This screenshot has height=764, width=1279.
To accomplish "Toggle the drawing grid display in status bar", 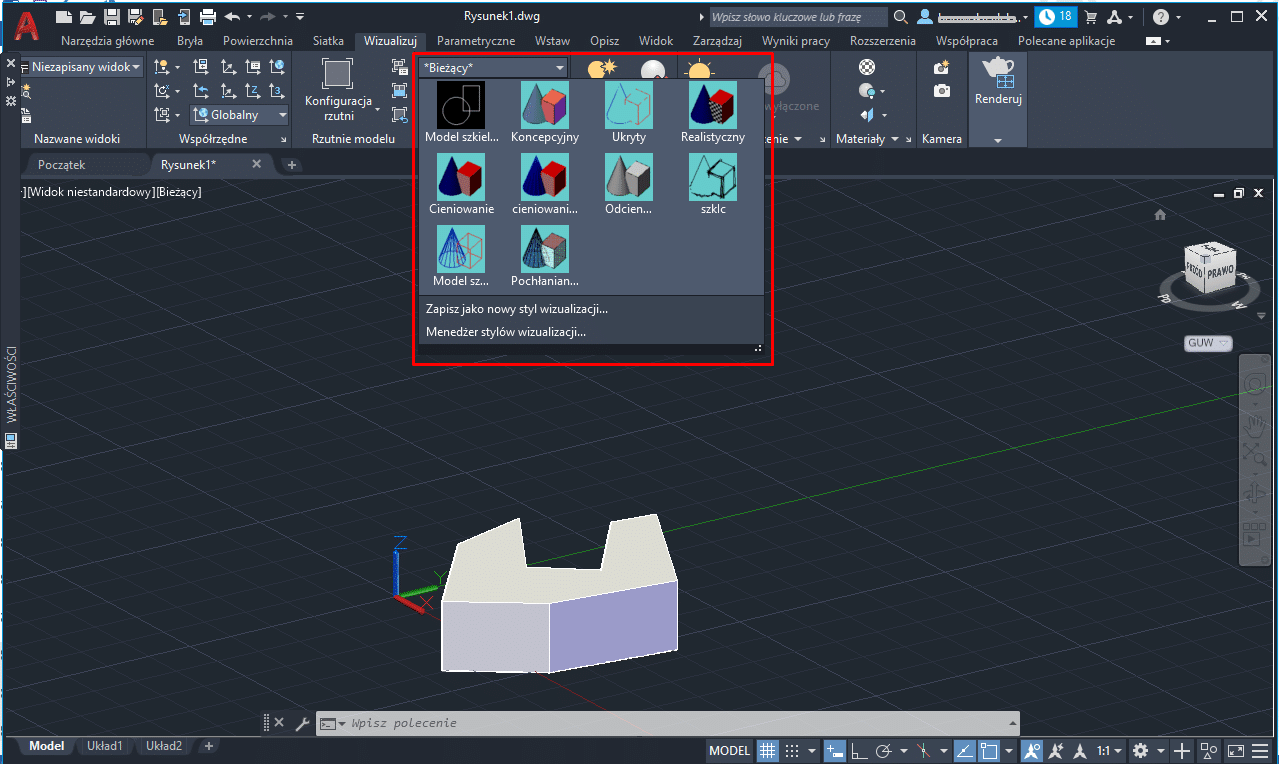I will (767, 751).
